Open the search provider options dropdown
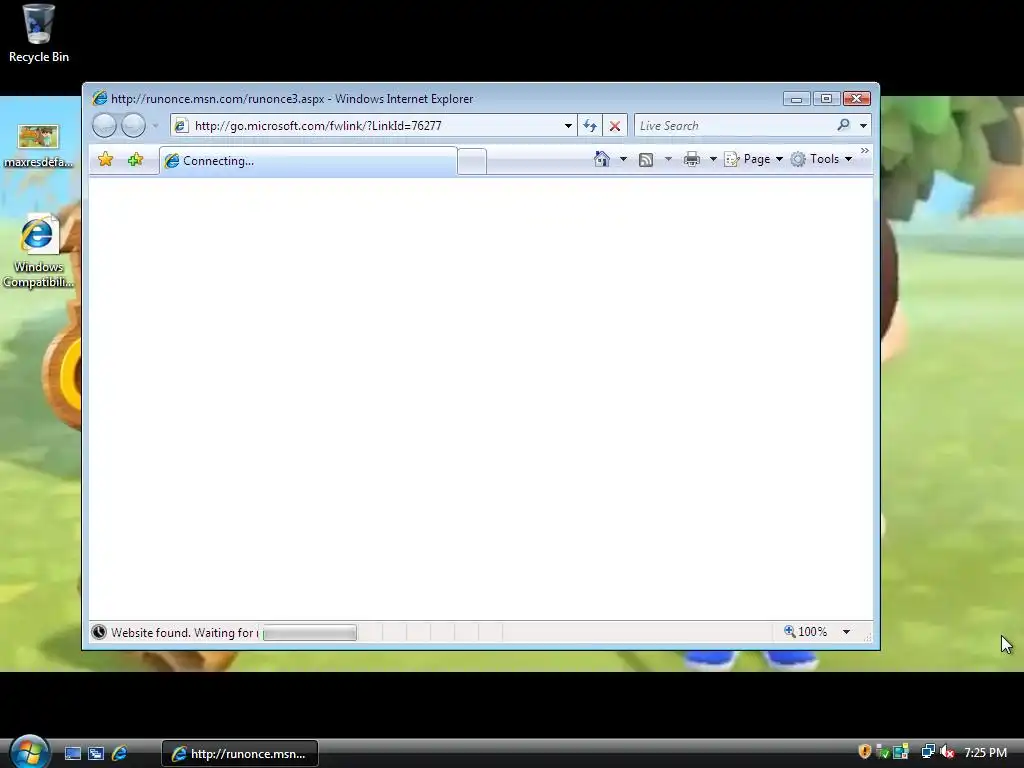 coord(863,125)
